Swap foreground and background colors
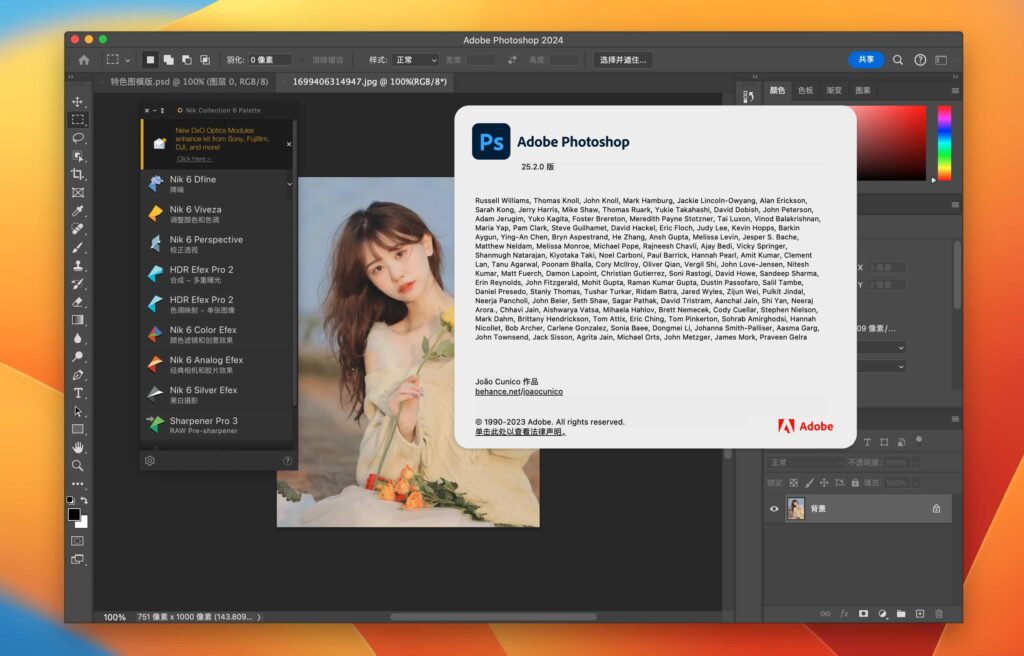 [x=84, y=500]
